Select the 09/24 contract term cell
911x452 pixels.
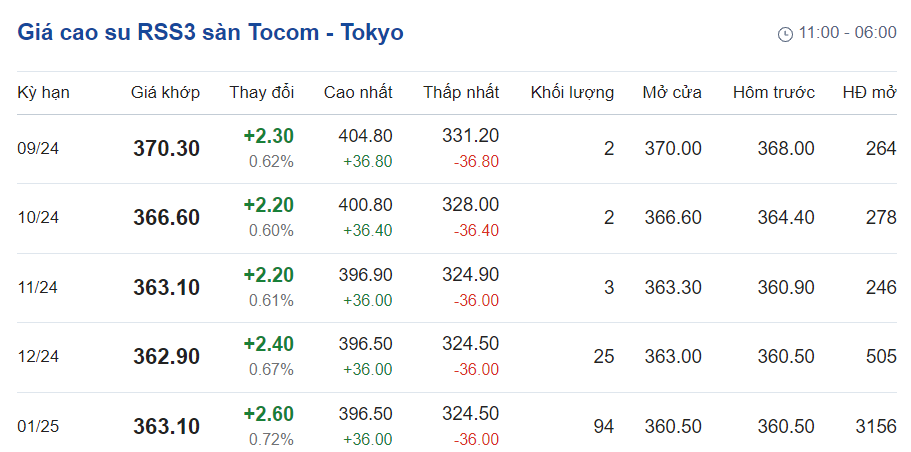(38, 149)
